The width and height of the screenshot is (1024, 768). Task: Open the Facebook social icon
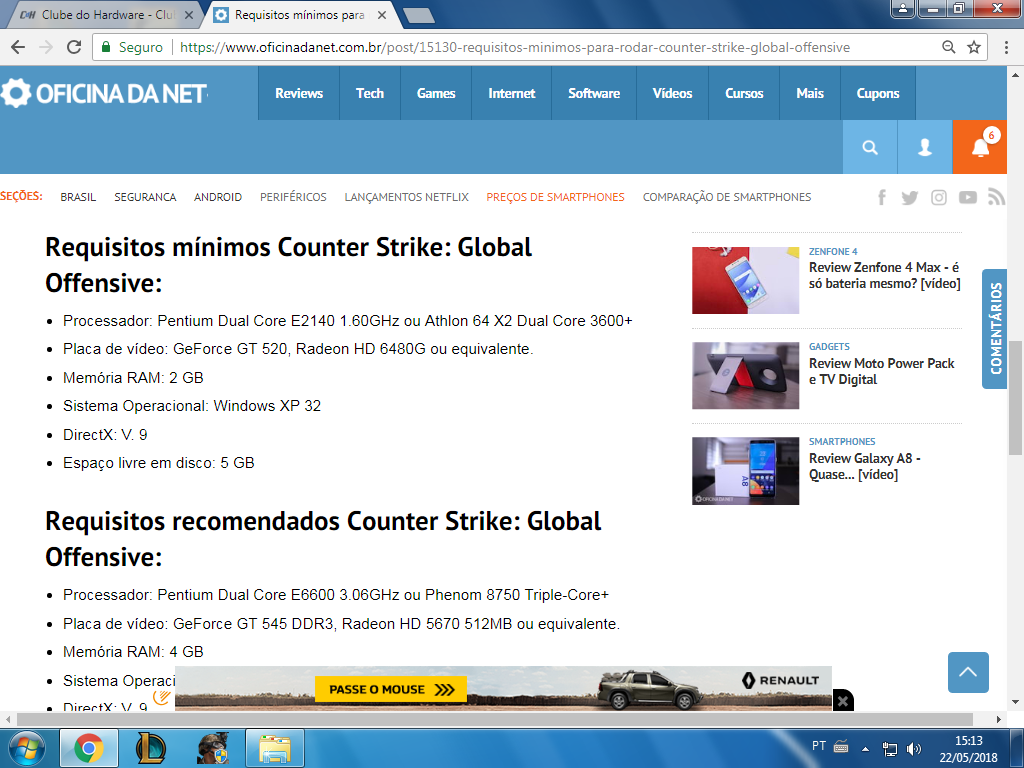pyautogui.click(x=882, y=197)
